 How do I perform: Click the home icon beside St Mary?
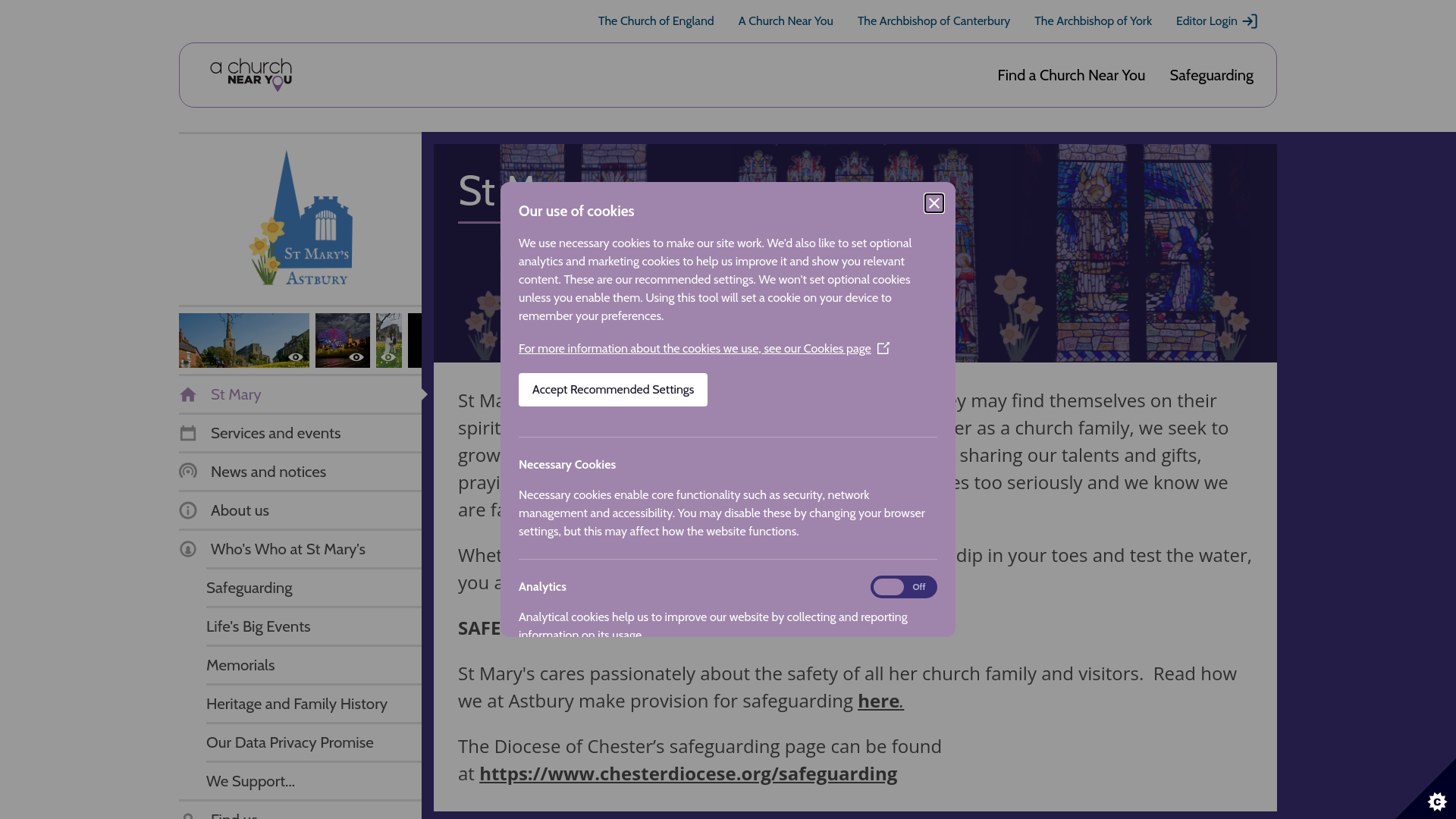pos(188,394)
